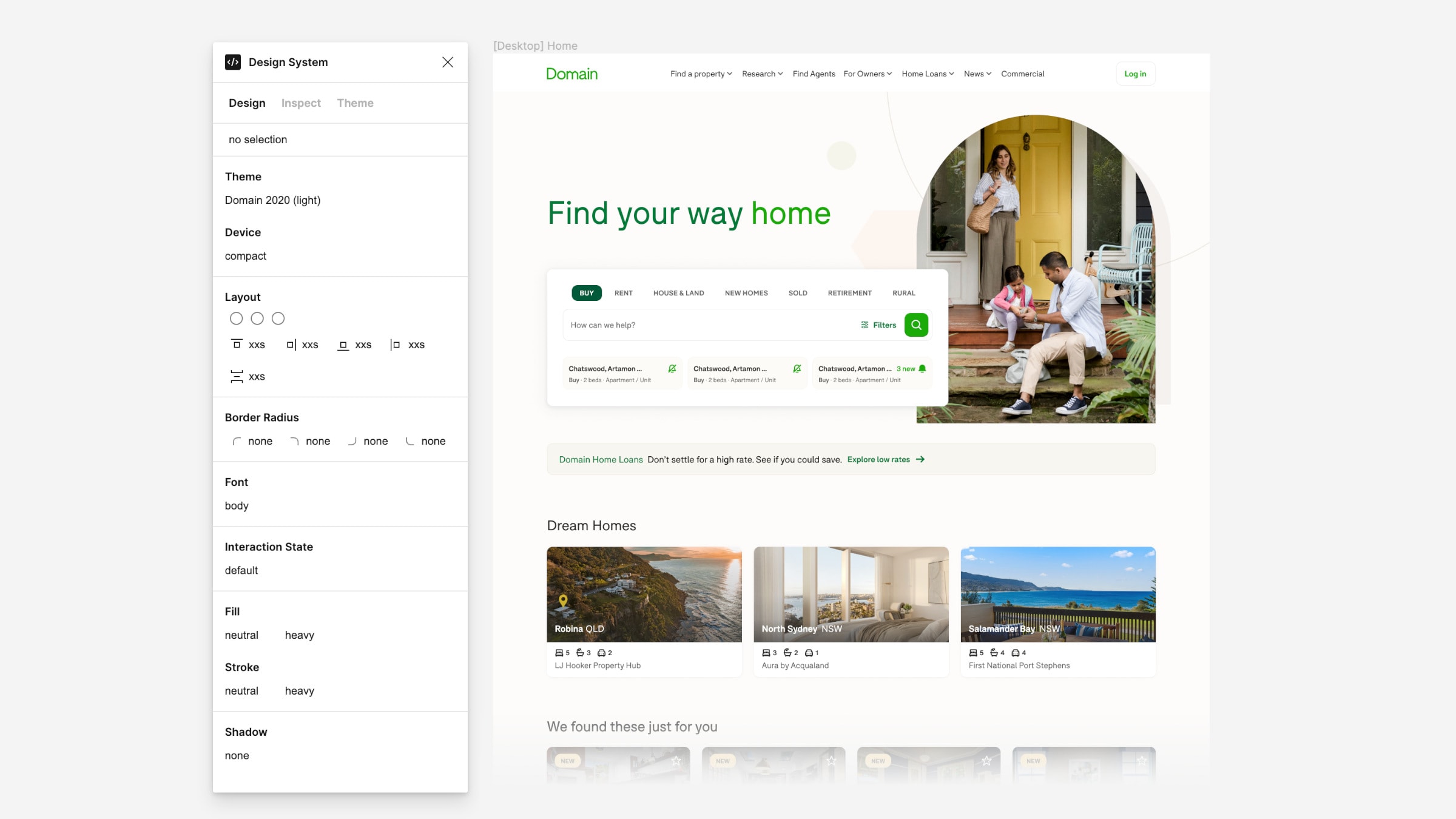
Task: Click muted bell on first Chatswood card
Action: (672, 368)
